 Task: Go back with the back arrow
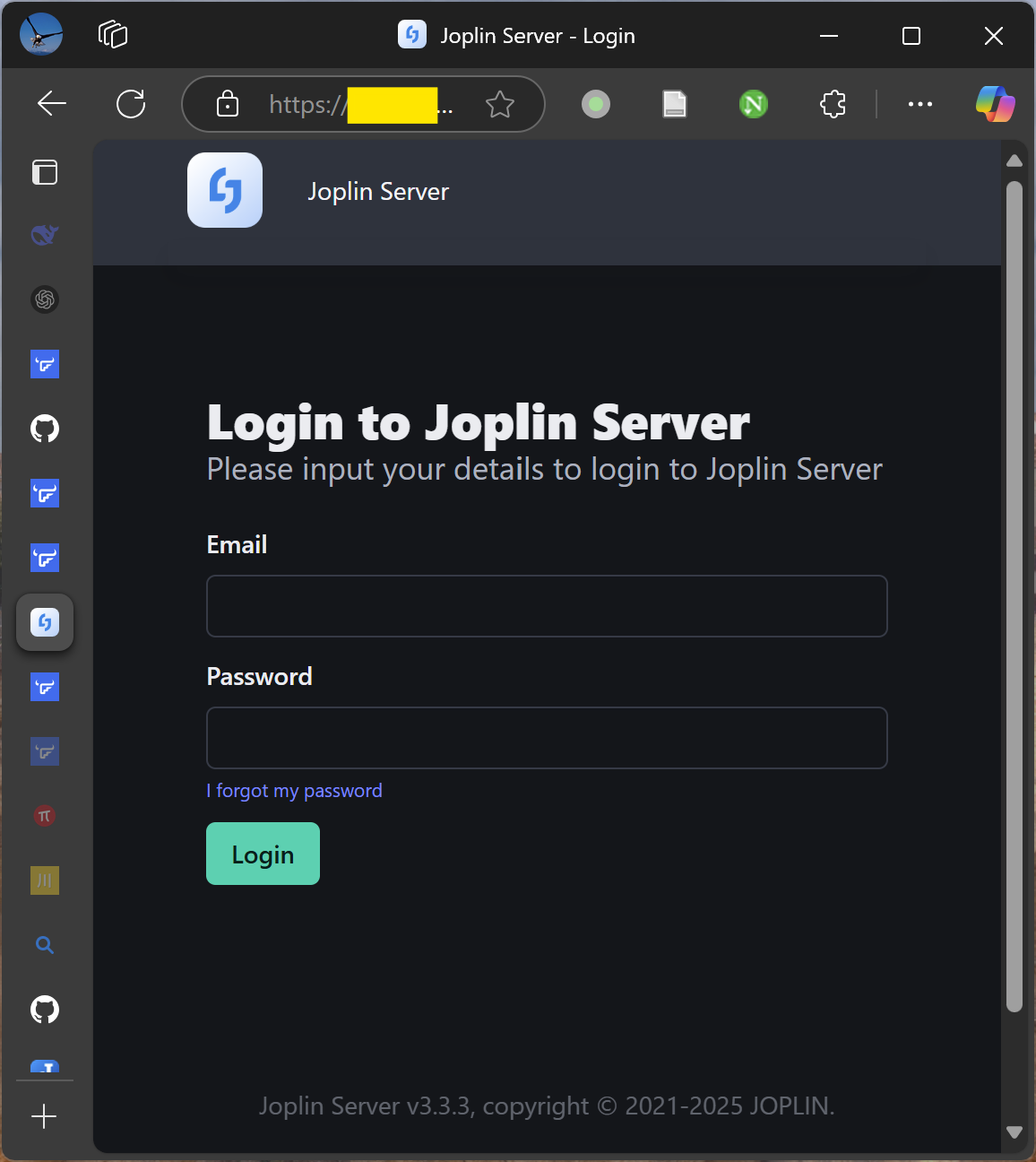pyautogui.click(x=52, y=104)
